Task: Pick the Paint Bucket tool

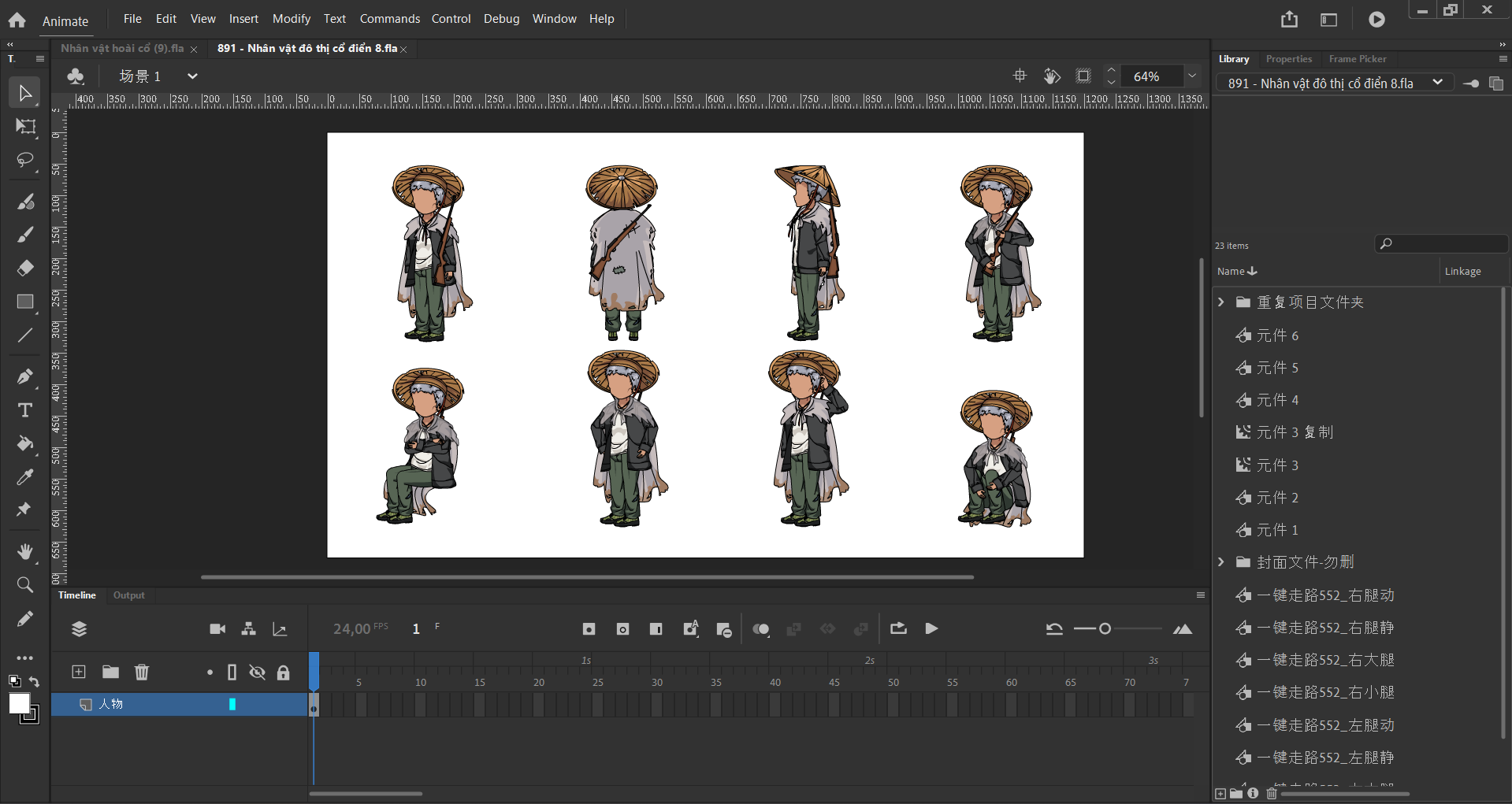Action: (25, 444)
